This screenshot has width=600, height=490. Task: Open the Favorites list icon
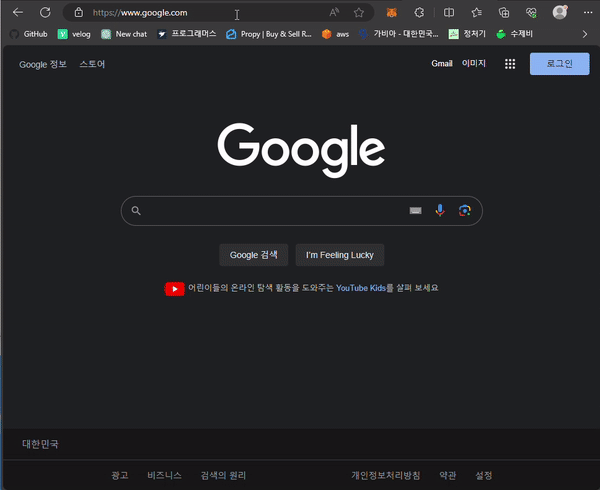tap(476, 13)
